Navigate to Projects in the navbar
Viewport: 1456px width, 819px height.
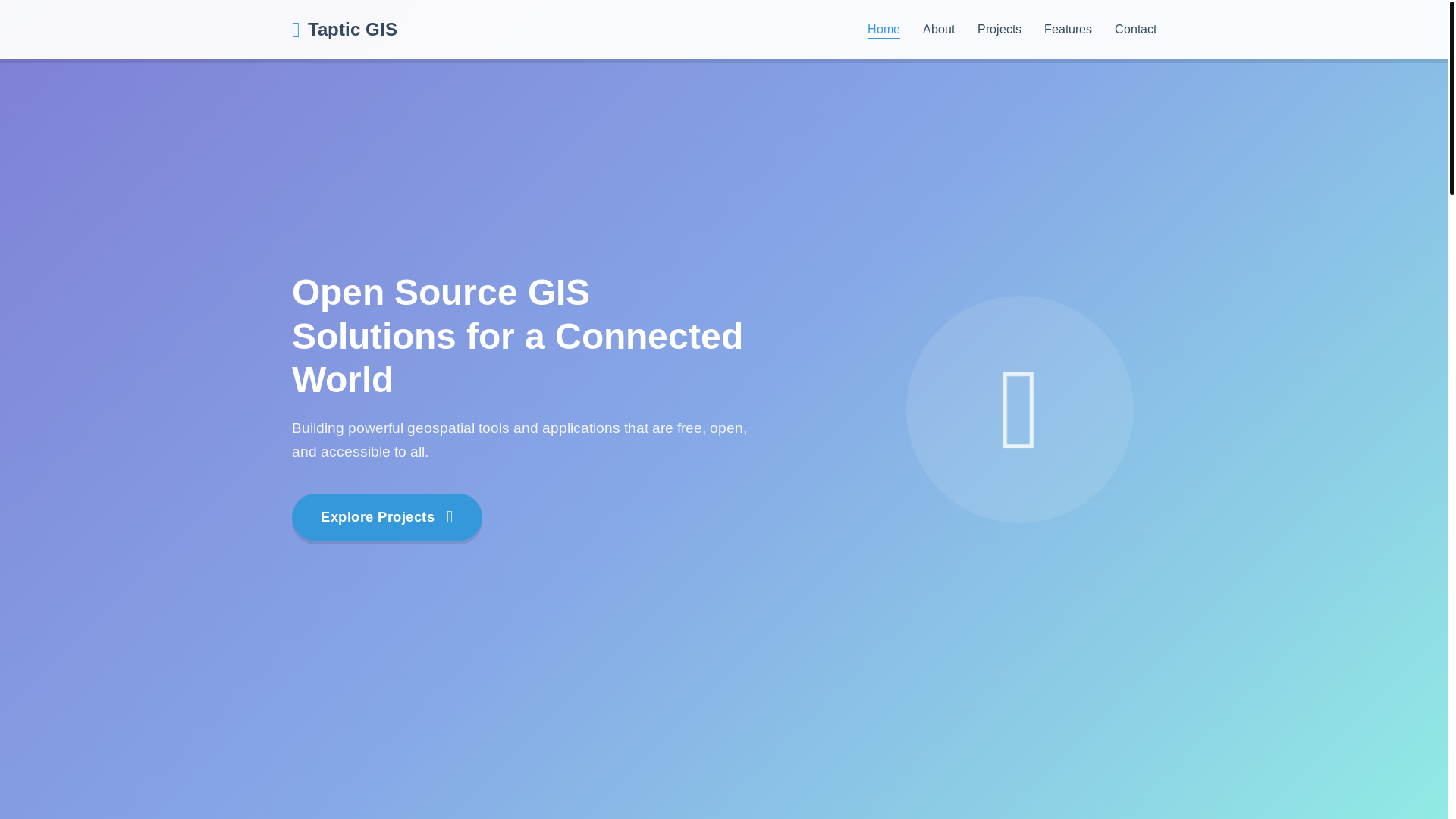[x=999, y=30]
